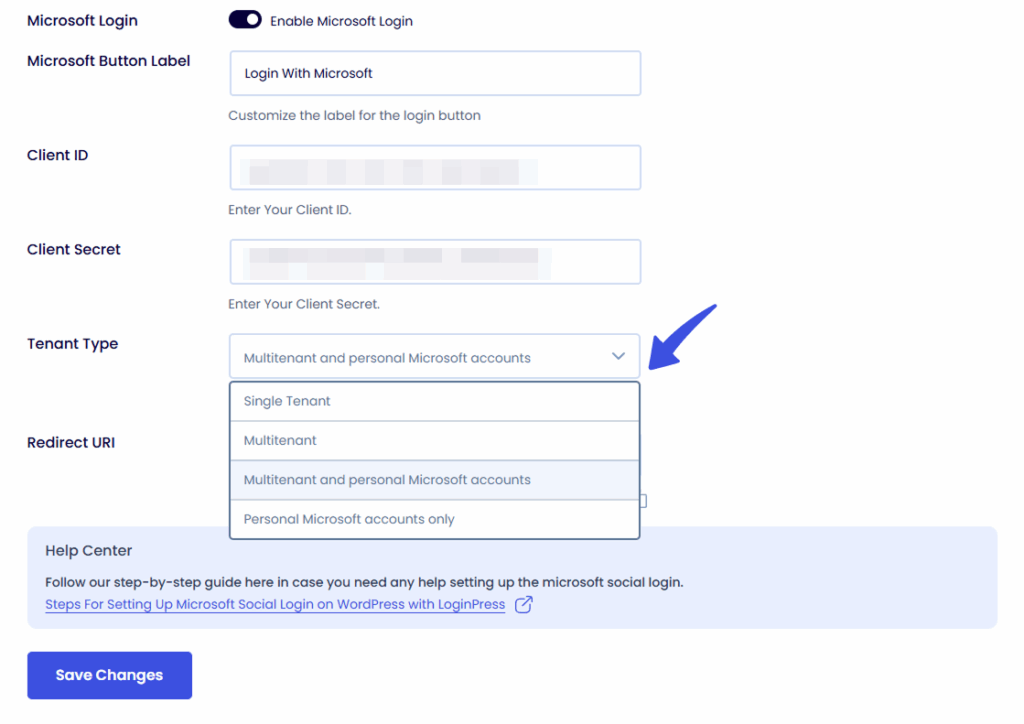Select the 'Single Tenant' option
1024x724 pixels.
287,401
